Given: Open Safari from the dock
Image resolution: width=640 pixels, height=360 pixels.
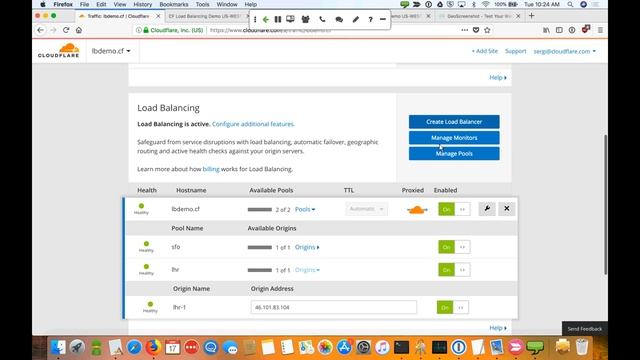Looking at the screenshot, I should point(134,347).
